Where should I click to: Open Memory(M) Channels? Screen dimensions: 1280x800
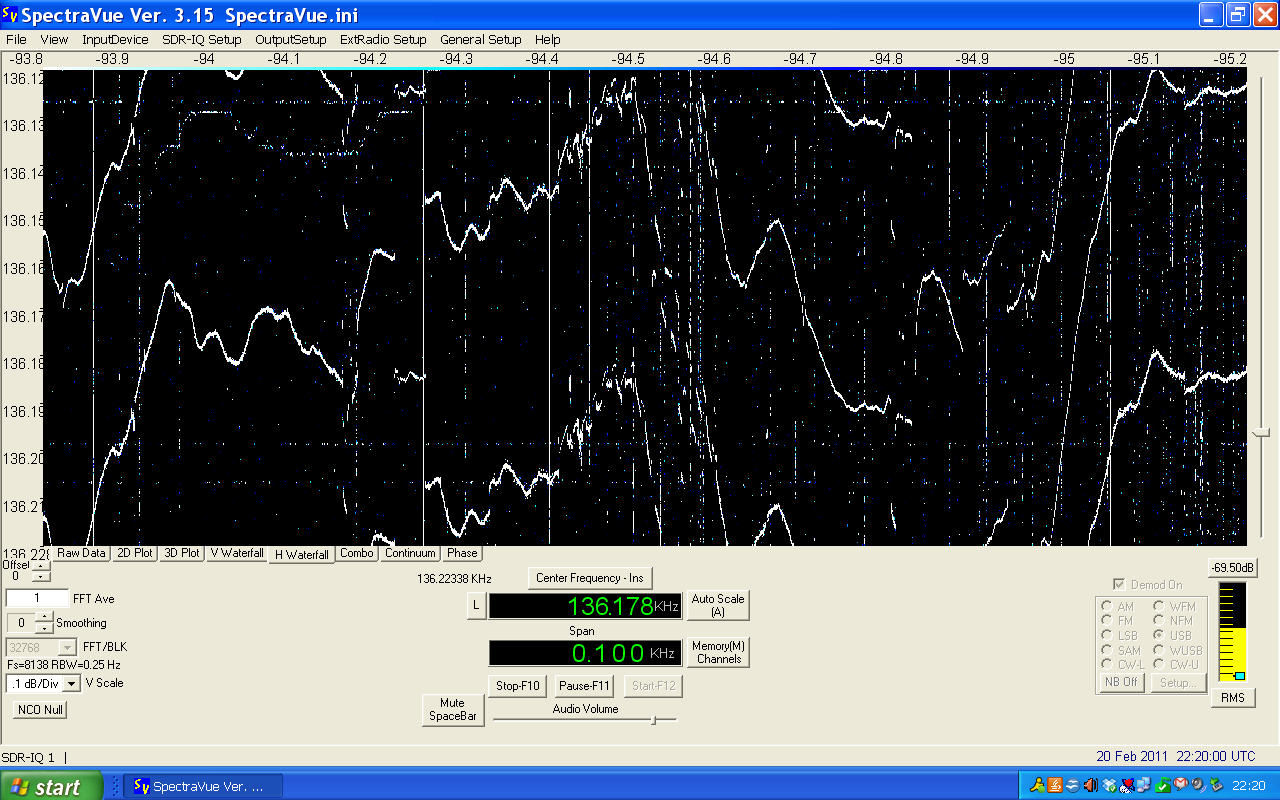click(718, 652)
